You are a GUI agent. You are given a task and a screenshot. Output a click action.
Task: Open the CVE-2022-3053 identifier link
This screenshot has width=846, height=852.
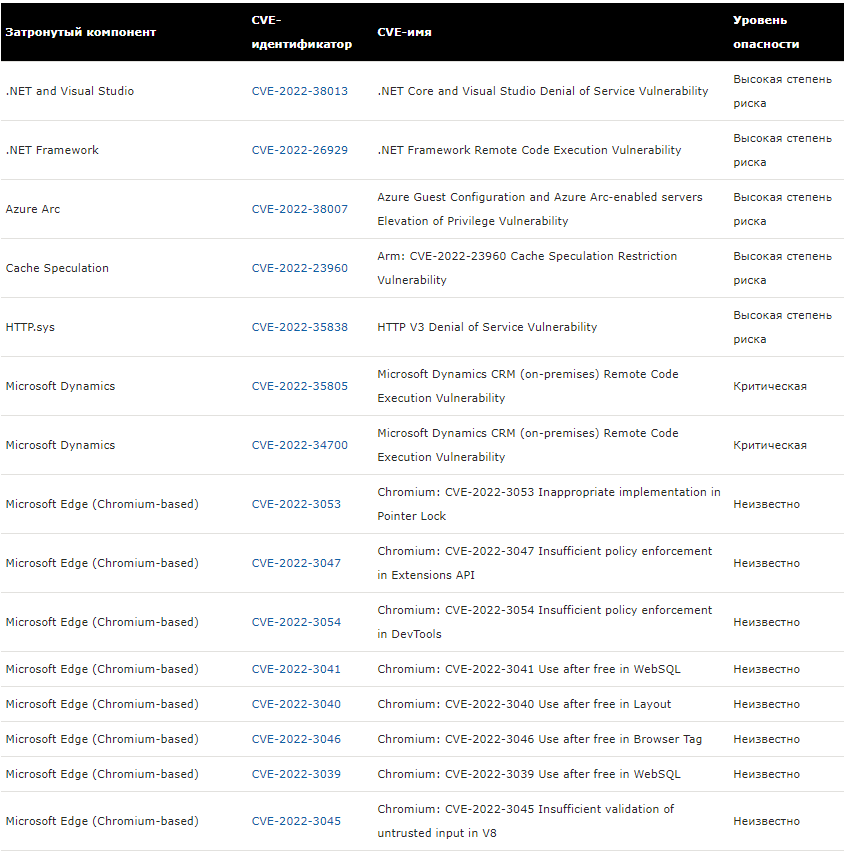pos(296,504)
